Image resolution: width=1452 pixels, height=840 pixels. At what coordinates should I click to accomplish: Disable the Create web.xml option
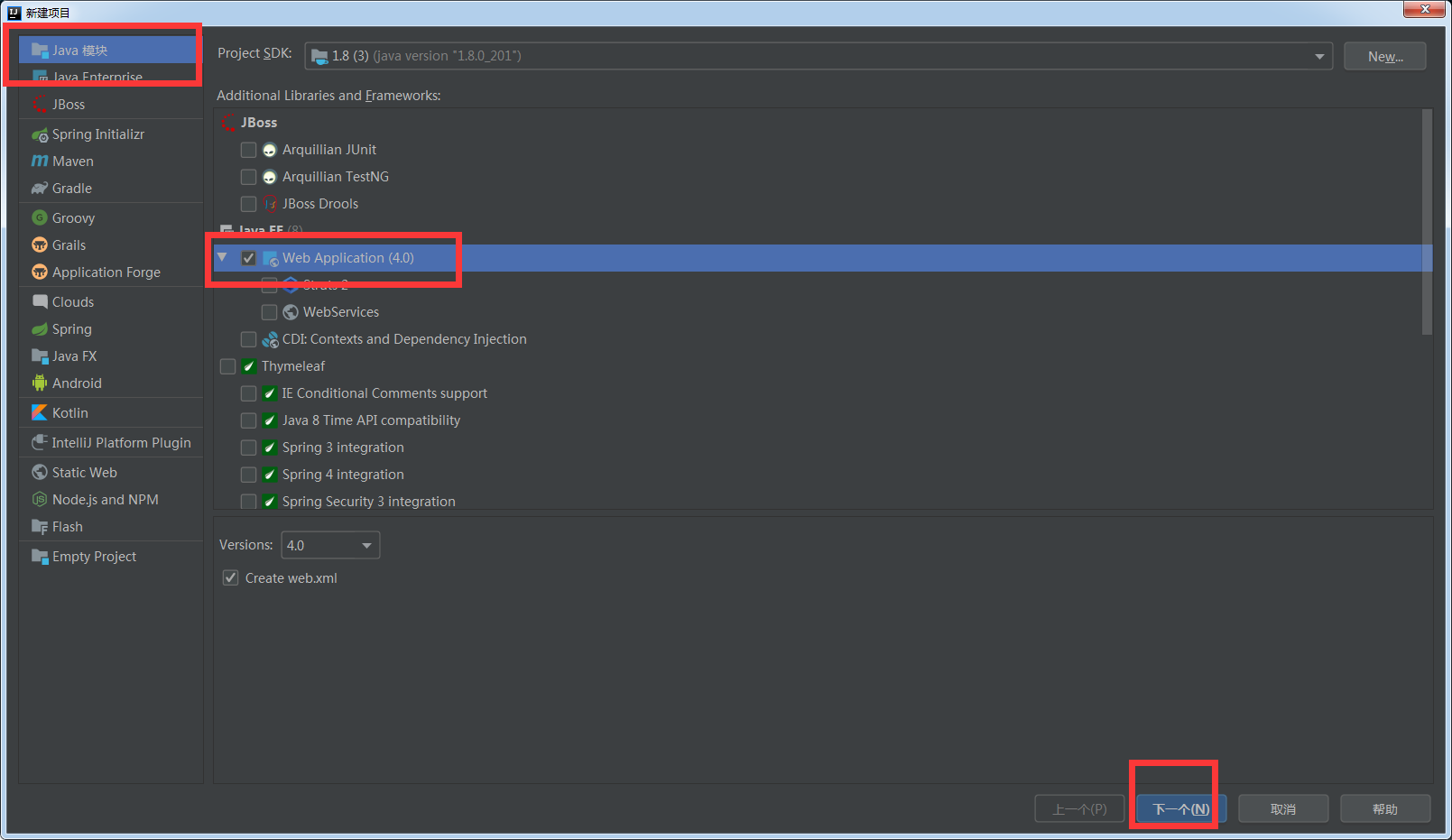click(230, 577)
